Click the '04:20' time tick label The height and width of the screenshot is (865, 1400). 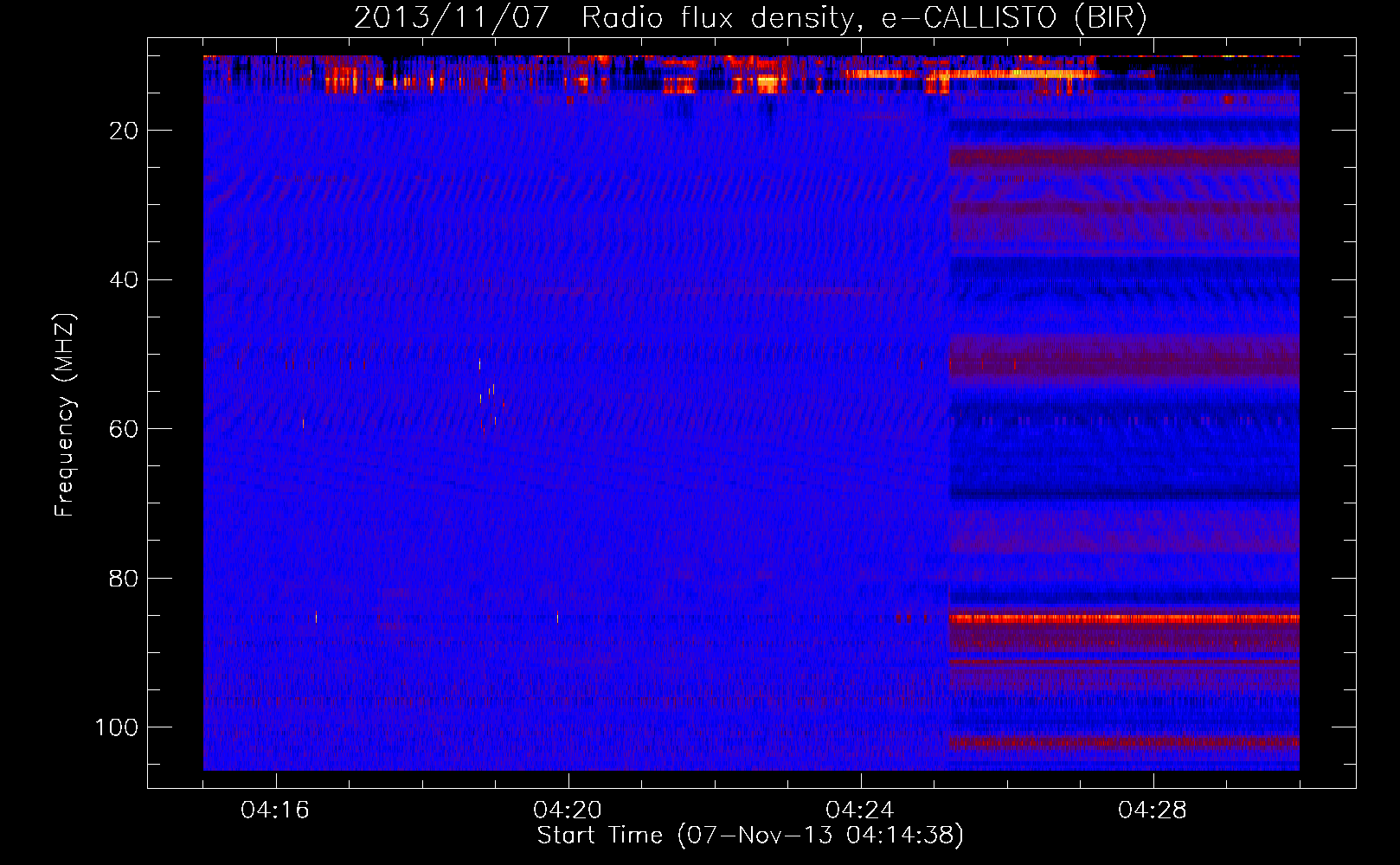click(568, 811)
